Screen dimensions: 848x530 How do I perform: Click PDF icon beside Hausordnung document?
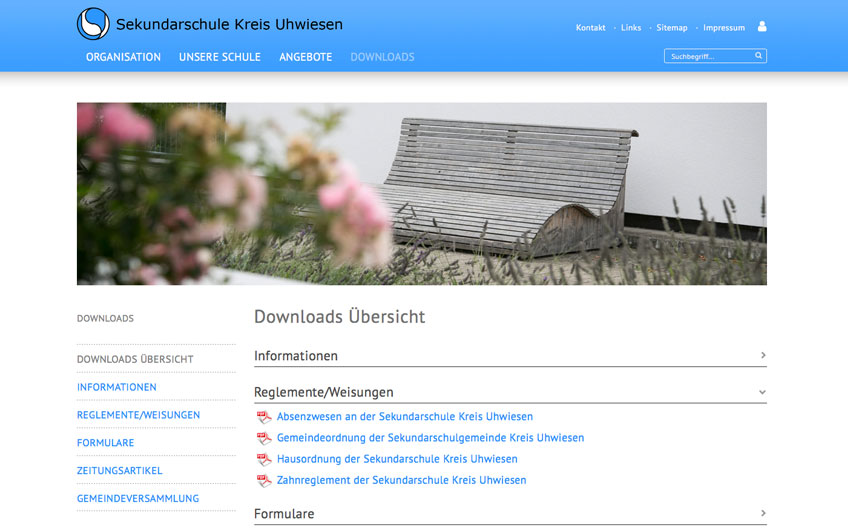(x=264, y=459)
